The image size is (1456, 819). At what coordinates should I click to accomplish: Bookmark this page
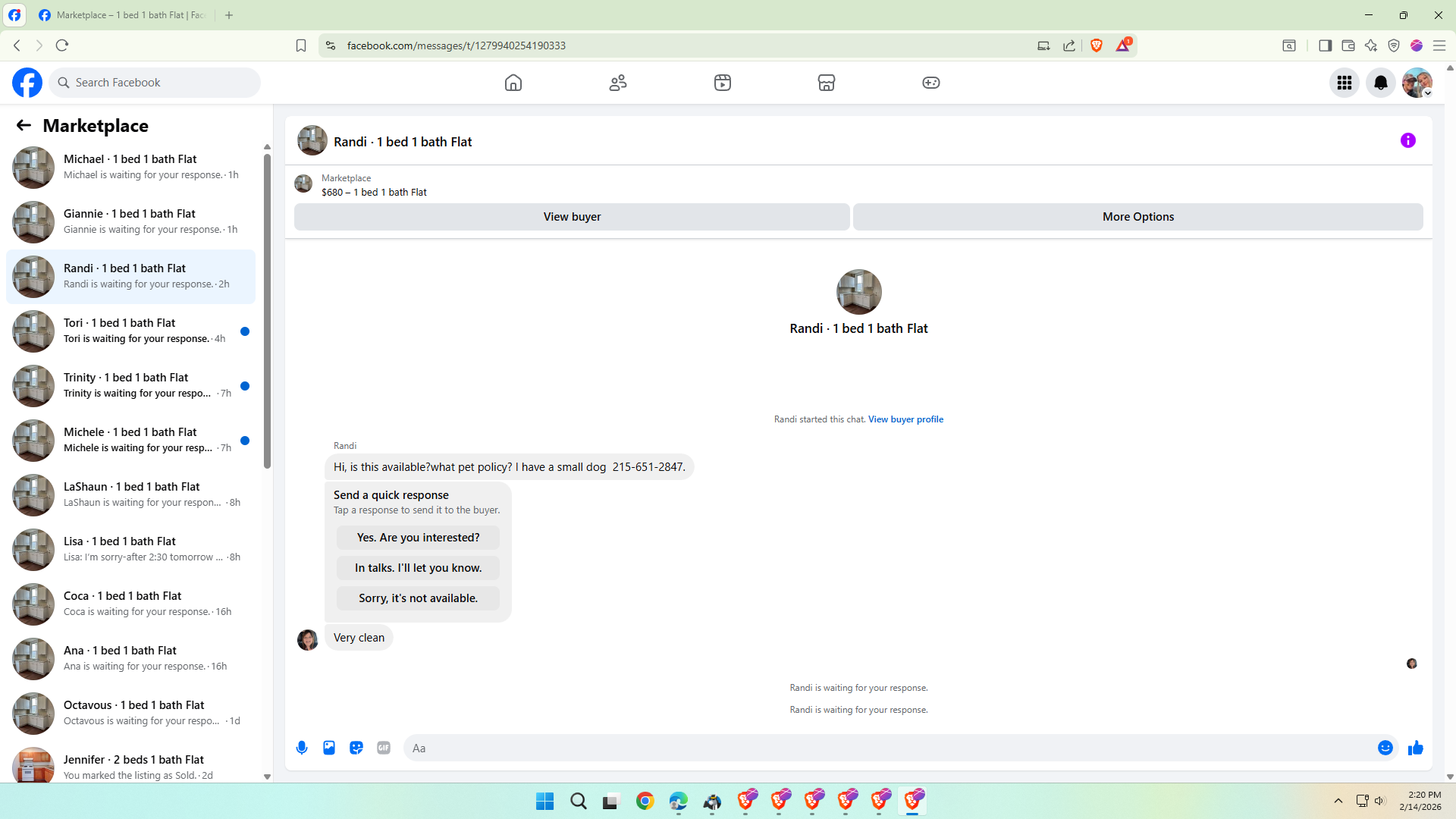pos(301,45)
